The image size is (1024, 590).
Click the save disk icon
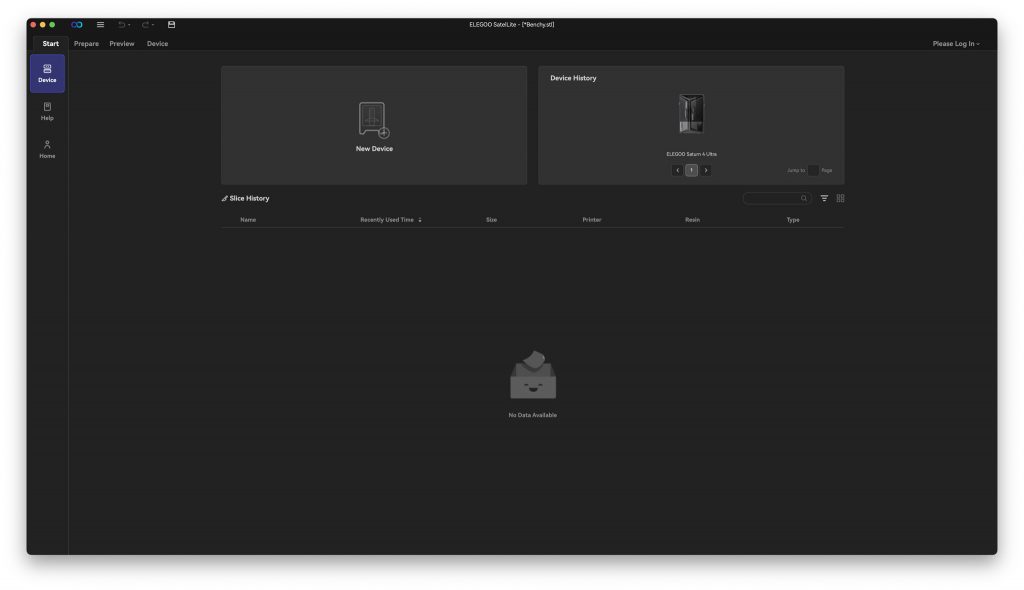coord(171,24)
